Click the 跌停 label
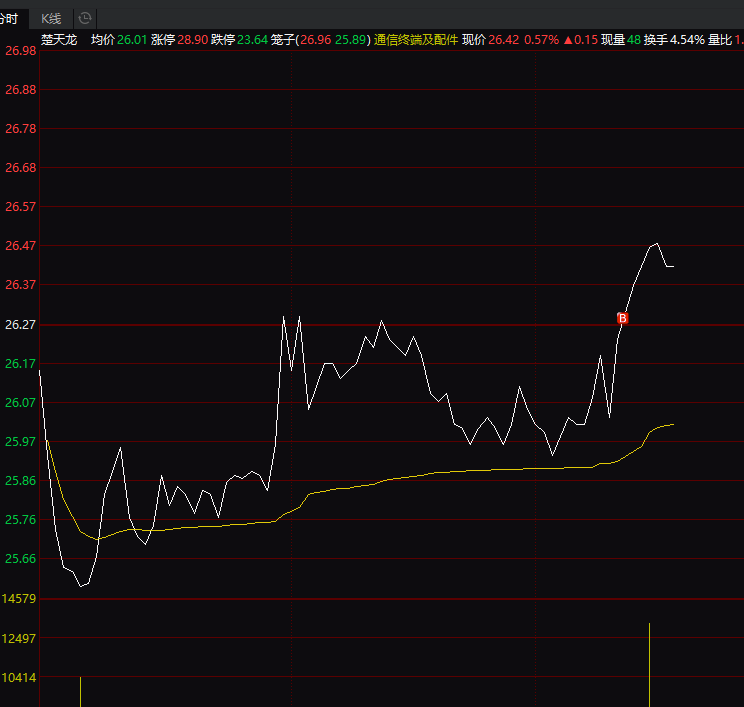Screen dimensions: 744x707 click(223, 40)
